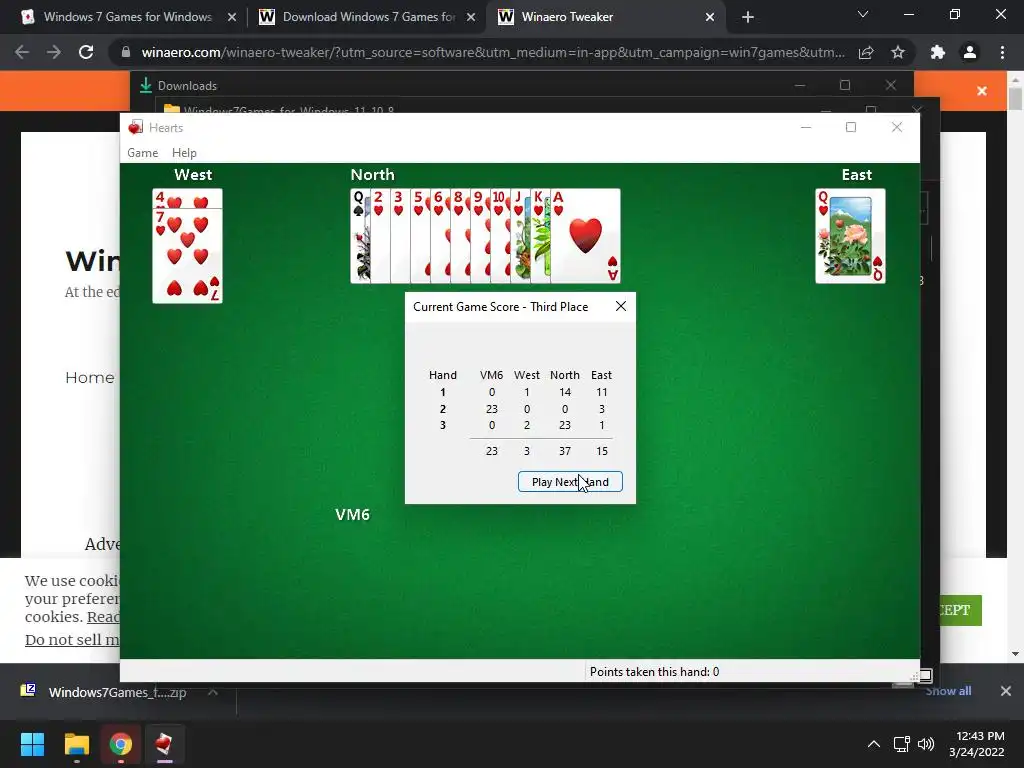1024x768 pixels.
Task: Dismiss the orange banner with X
Action: coord(982,91)
